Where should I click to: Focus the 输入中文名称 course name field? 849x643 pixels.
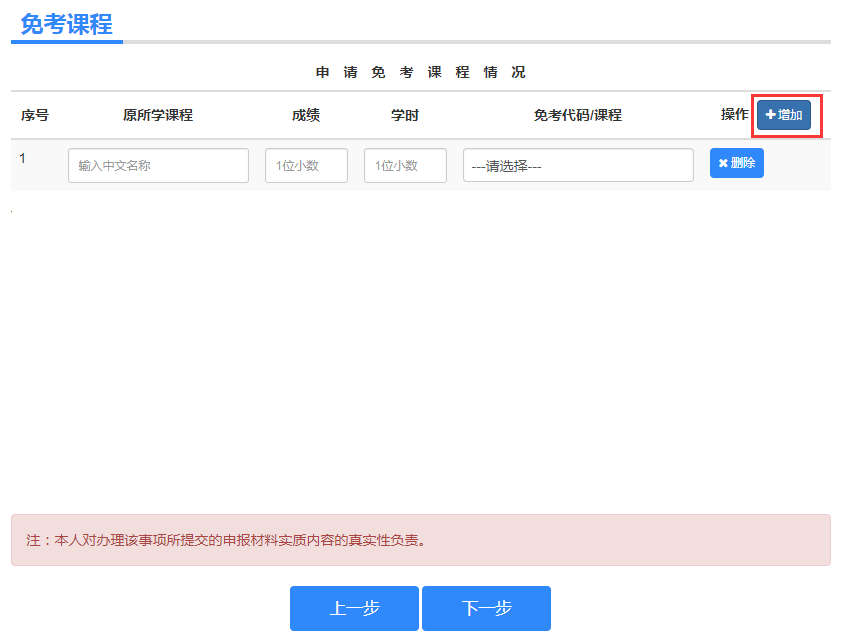[x=158, y=166]
